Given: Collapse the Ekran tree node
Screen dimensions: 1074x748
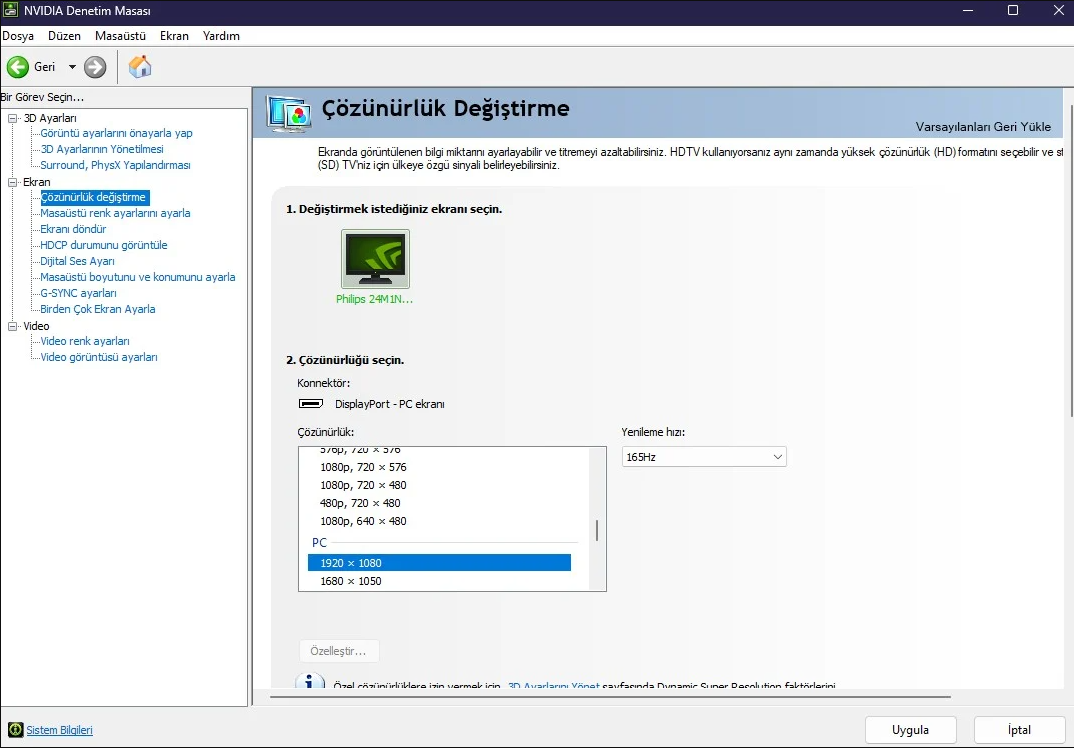Looking at the screenshot, I should pos(13,182).
